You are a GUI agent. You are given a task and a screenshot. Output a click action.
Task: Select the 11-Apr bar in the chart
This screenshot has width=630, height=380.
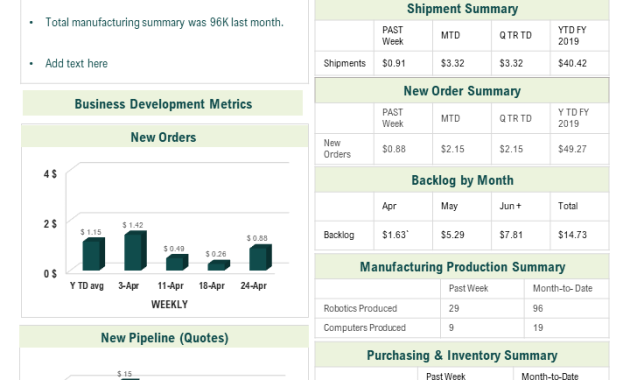[177, 262]
